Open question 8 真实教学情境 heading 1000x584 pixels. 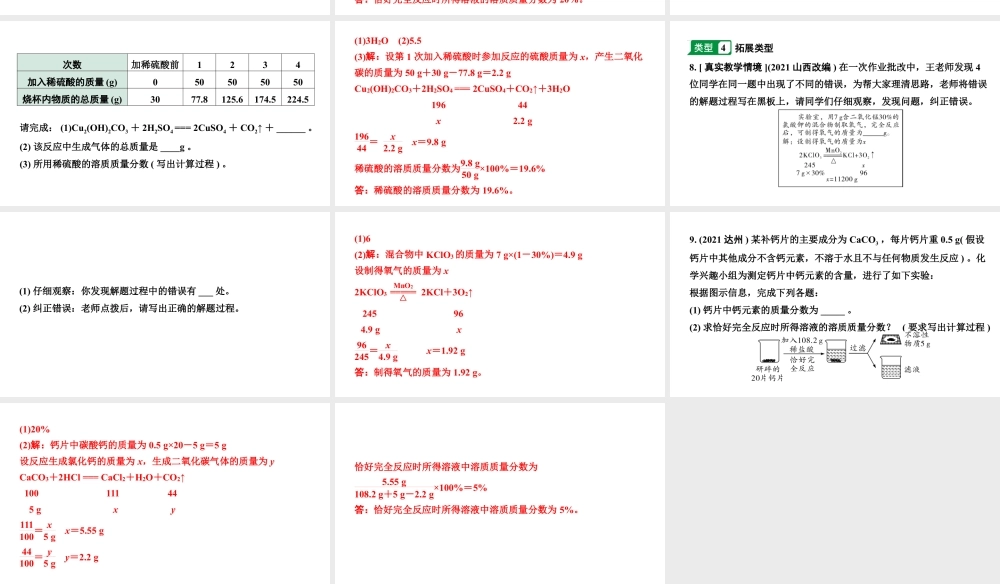(730, 66)
